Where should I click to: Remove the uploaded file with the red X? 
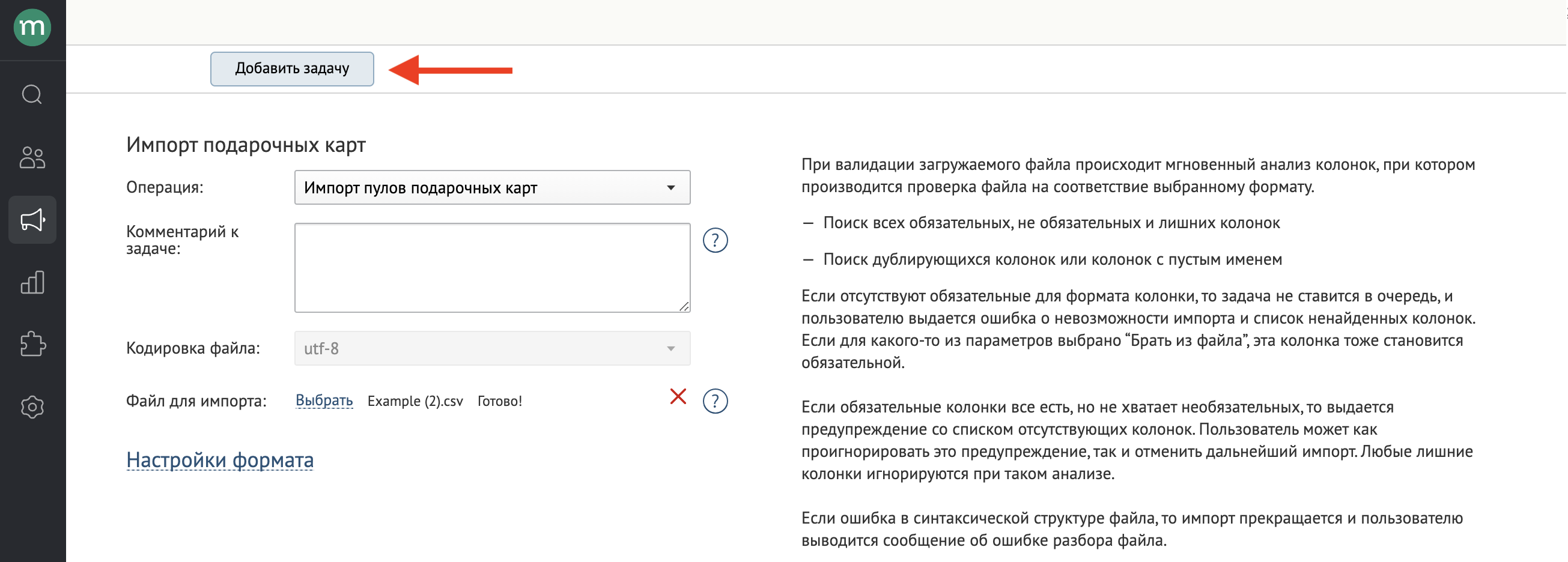pos(678,396)
